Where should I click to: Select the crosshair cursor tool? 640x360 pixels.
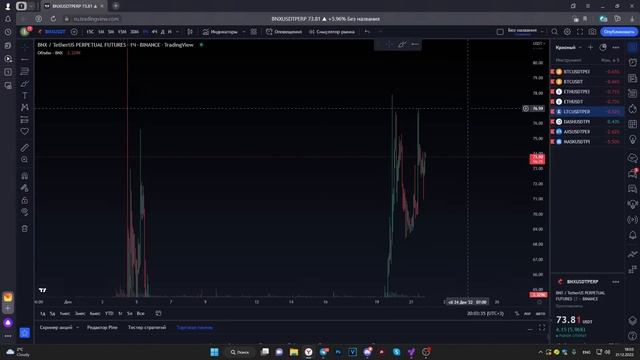(25, 47)
